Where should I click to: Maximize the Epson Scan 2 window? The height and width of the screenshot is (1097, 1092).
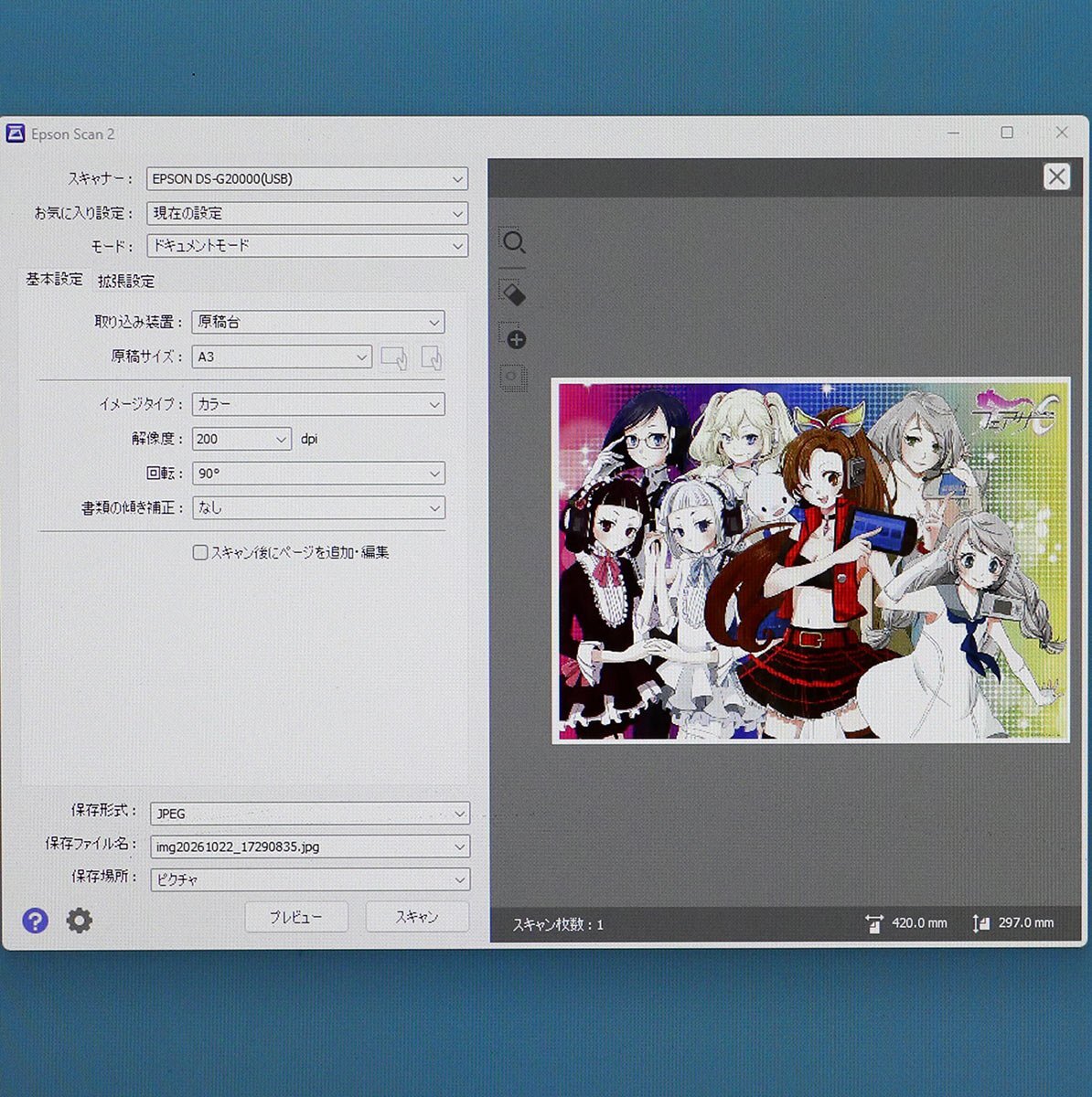(1007, 133)
